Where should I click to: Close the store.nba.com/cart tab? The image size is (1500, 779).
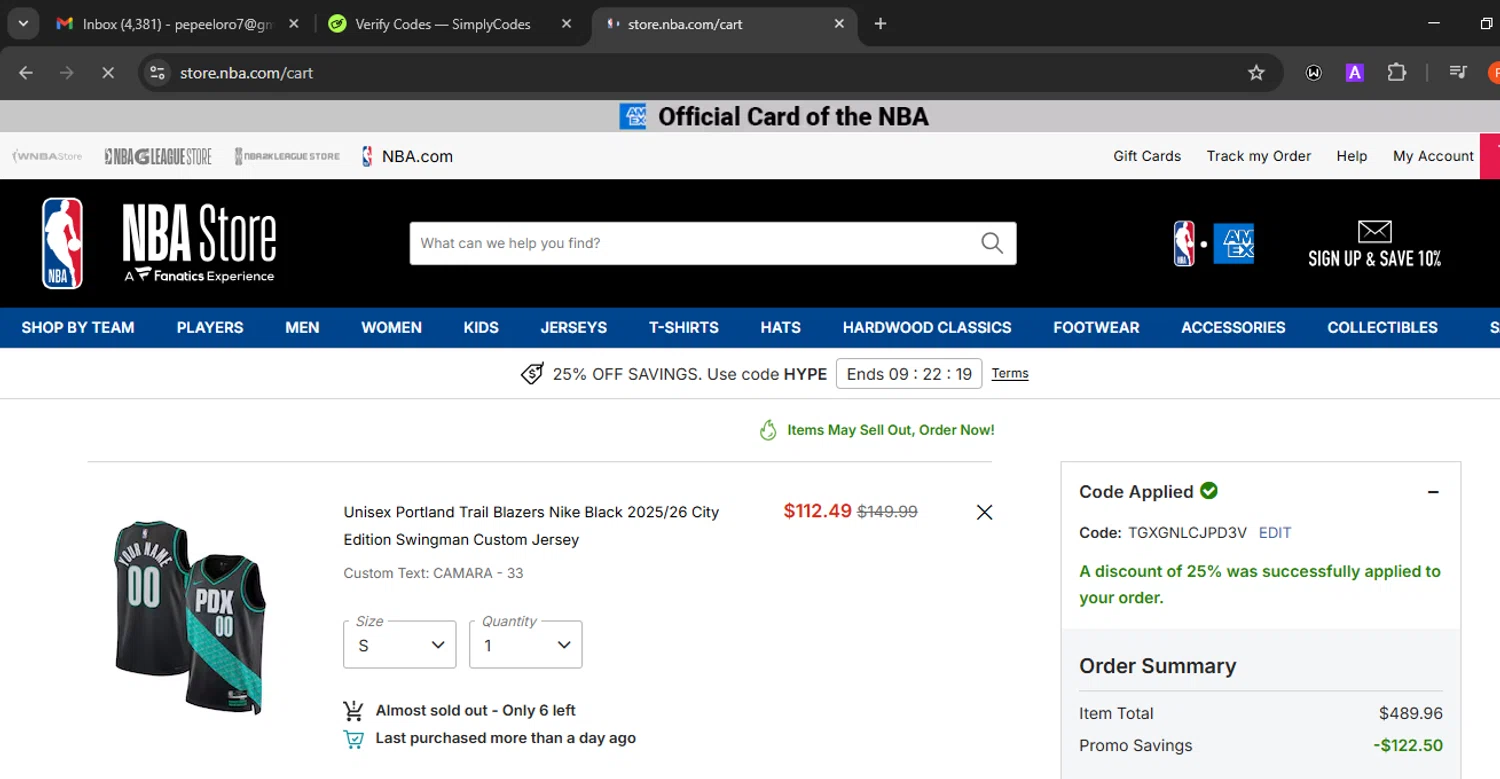coord(839,24)
